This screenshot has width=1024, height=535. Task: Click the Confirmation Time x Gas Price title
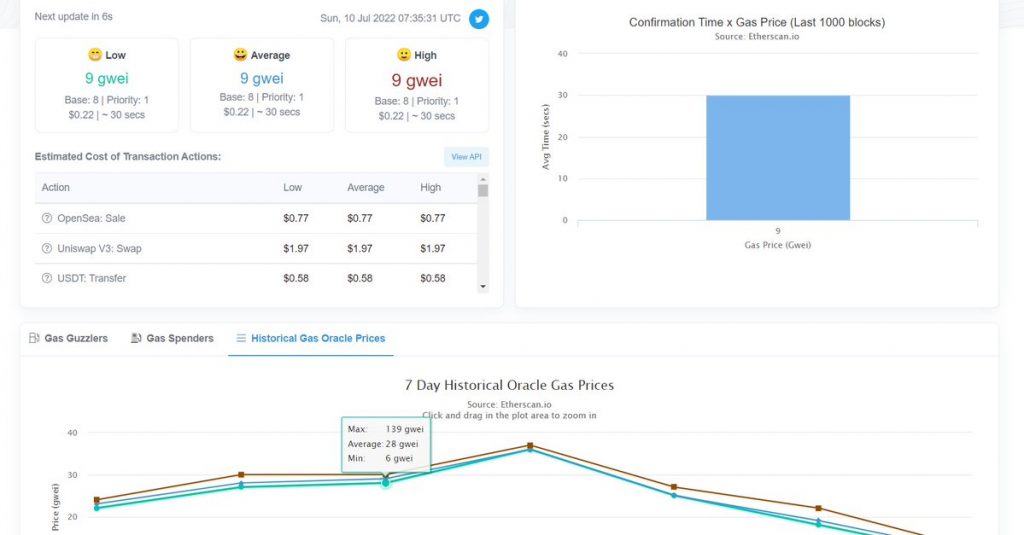tap(757, 22)
